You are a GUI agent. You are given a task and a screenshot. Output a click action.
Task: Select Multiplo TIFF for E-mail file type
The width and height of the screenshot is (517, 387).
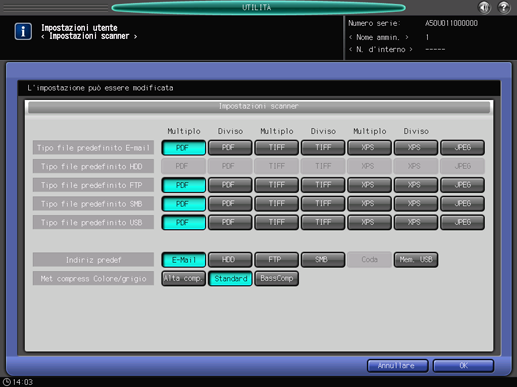point(276,148)
